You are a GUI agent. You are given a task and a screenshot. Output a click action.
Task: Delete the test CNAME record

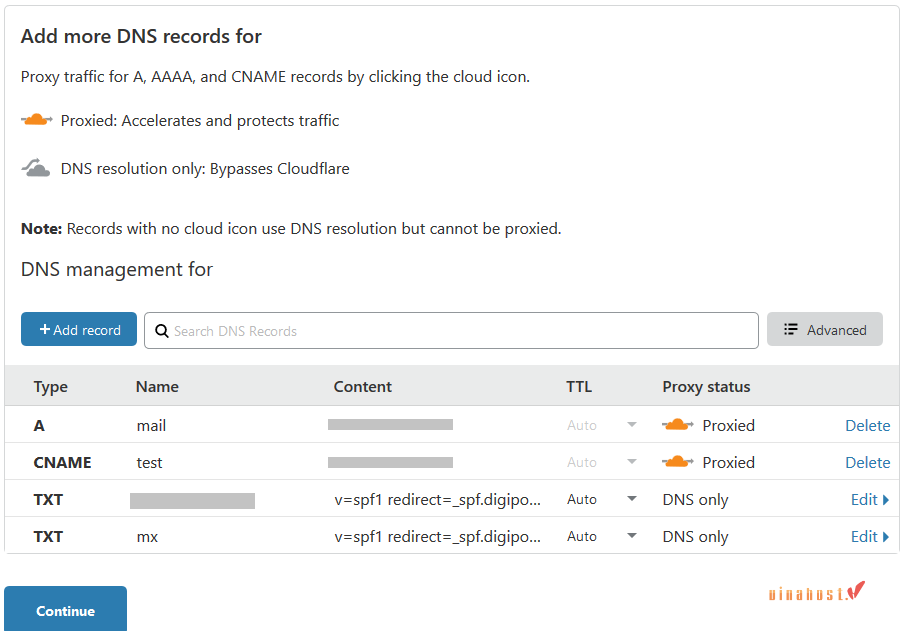866,461
